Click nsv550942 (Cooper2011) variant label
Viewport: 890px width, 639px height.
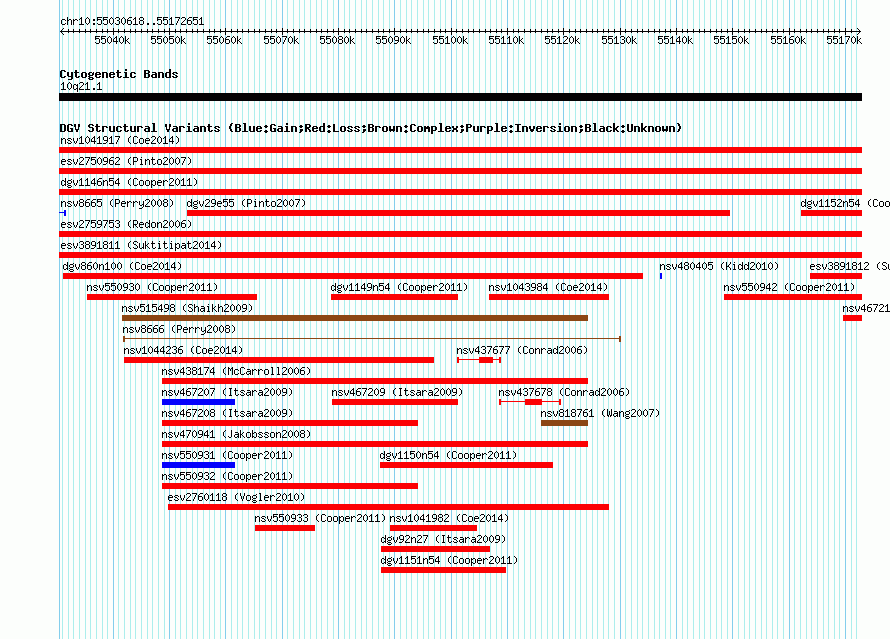(789, 287)
